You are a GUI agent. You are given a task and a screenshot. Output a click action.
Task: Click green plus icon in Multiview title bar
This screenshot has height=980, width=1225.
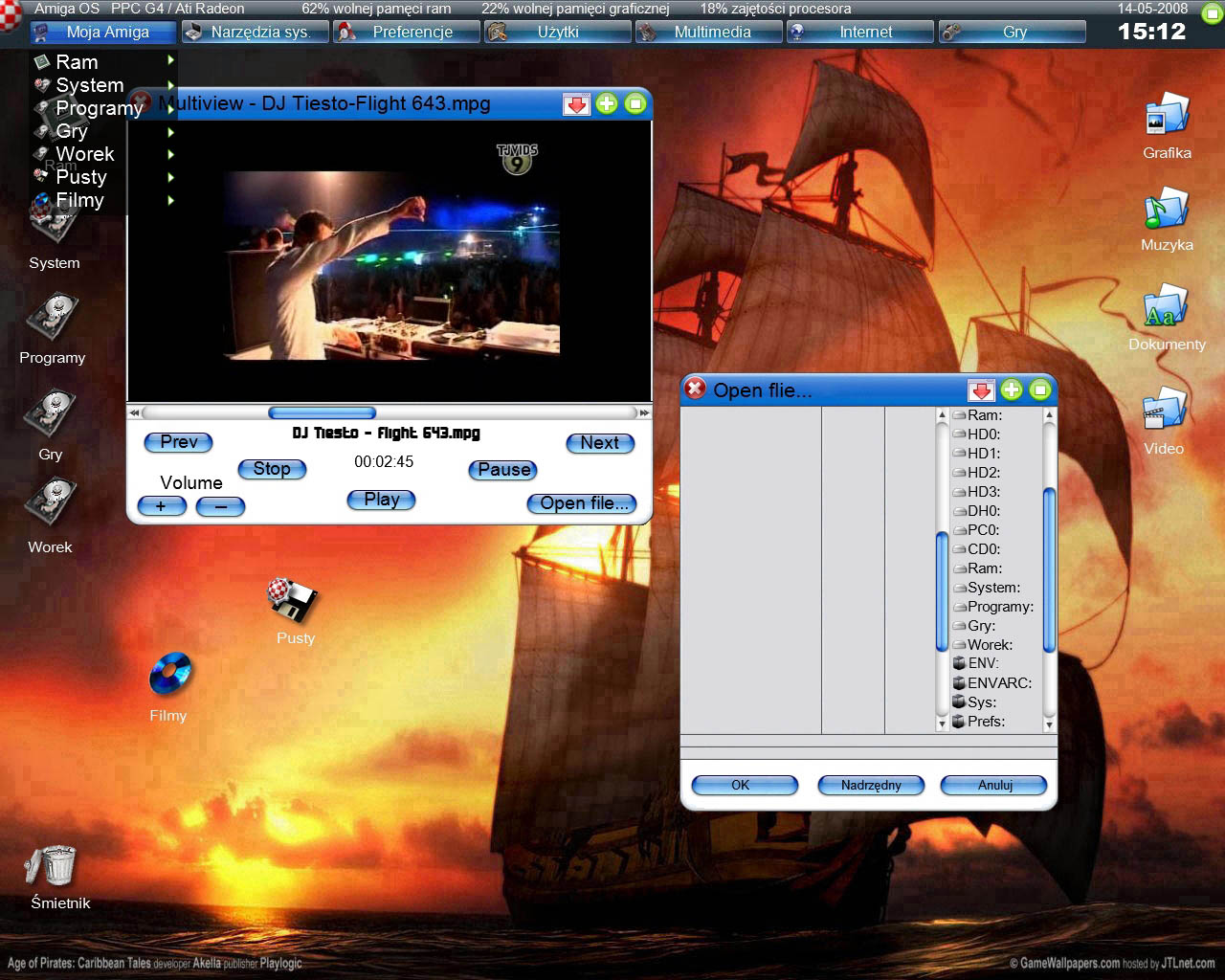click(607, 103)
